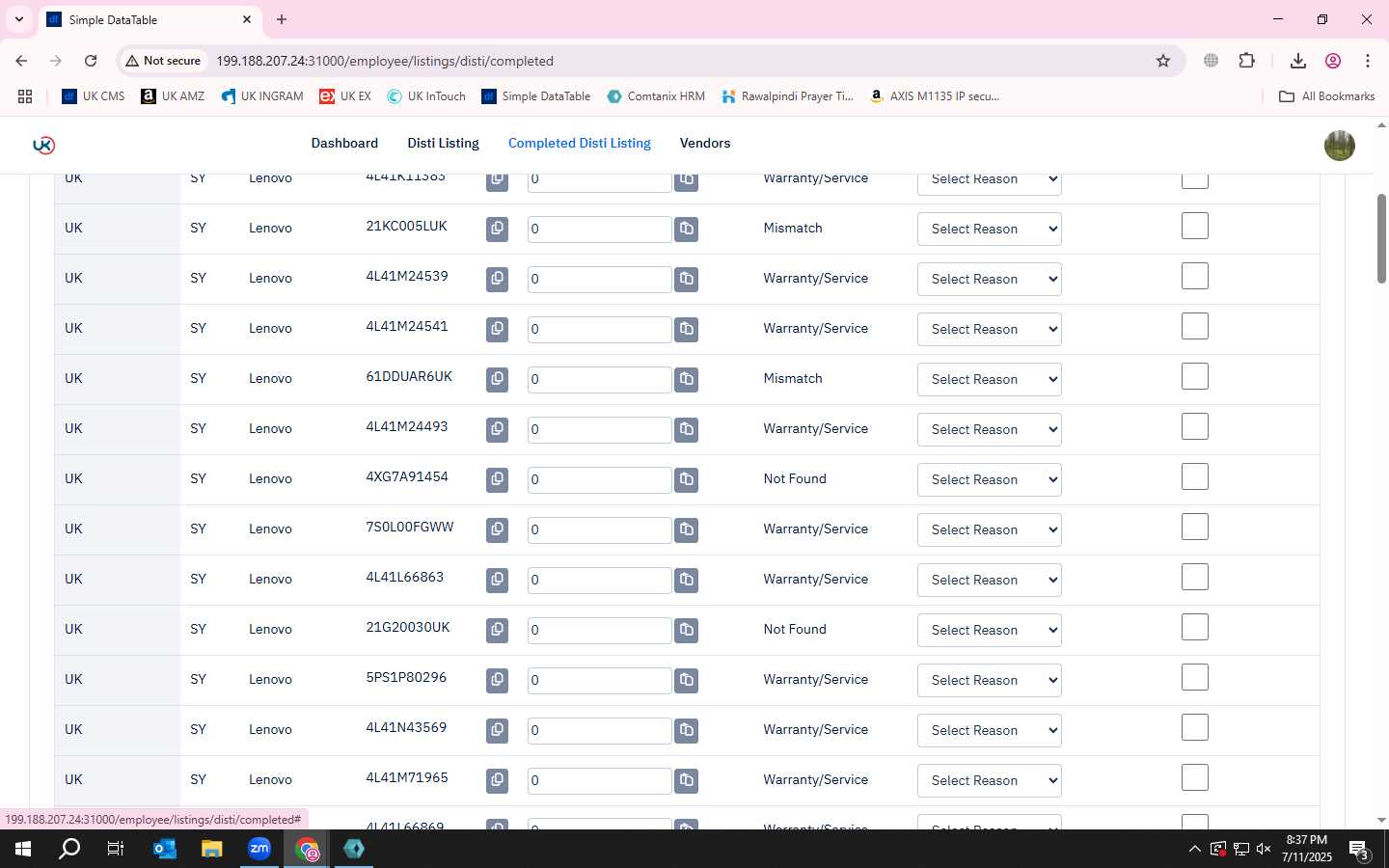Open Select Reason dropdown for 4L41M24539
This screenshot has height=868, width=1389.
pyautogui.click(x=989, y=280)
